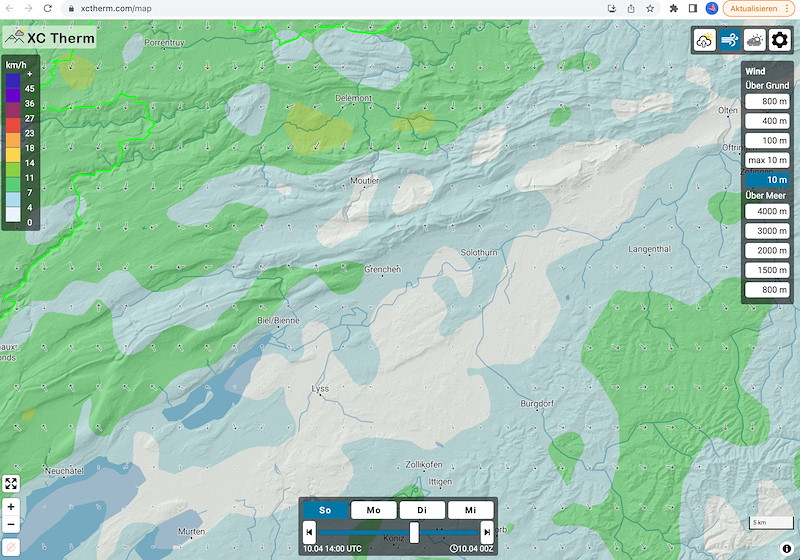
Task: Open the map info icon
Action: [787, 549]
